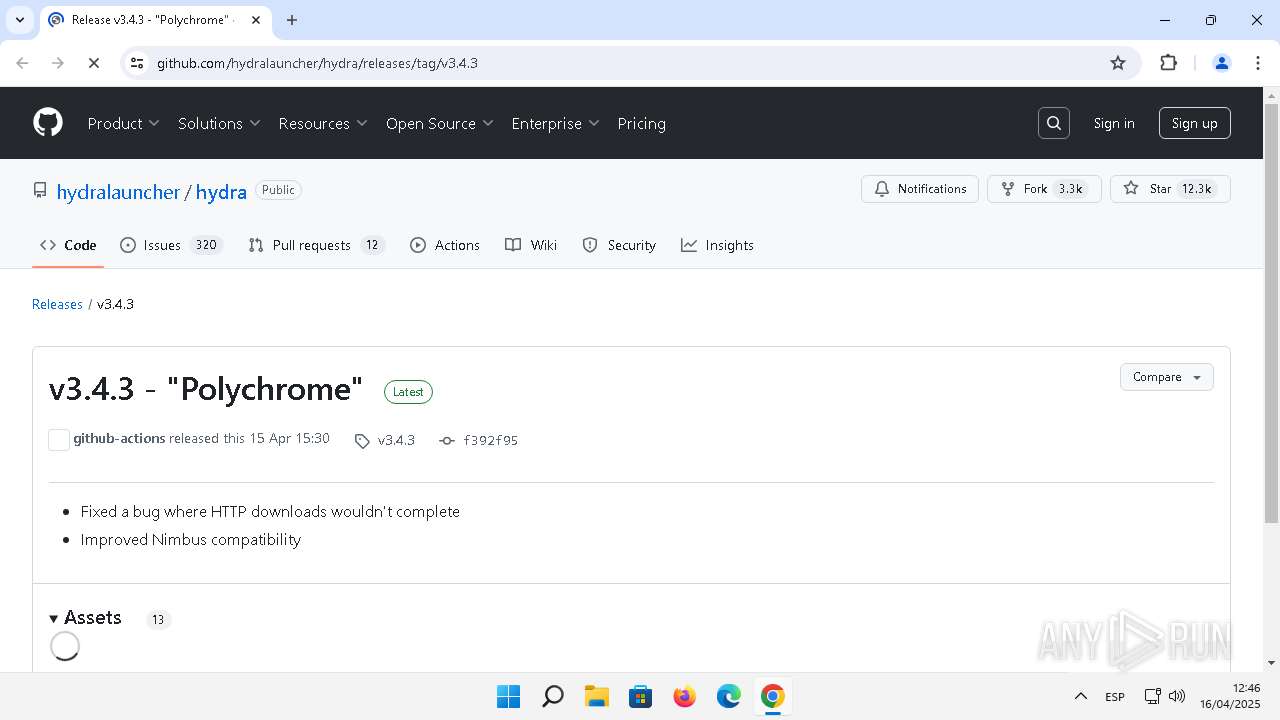
Task: Close the Release v3.4.3 tab
Action: pyautogui.click(x=254, y=20)
